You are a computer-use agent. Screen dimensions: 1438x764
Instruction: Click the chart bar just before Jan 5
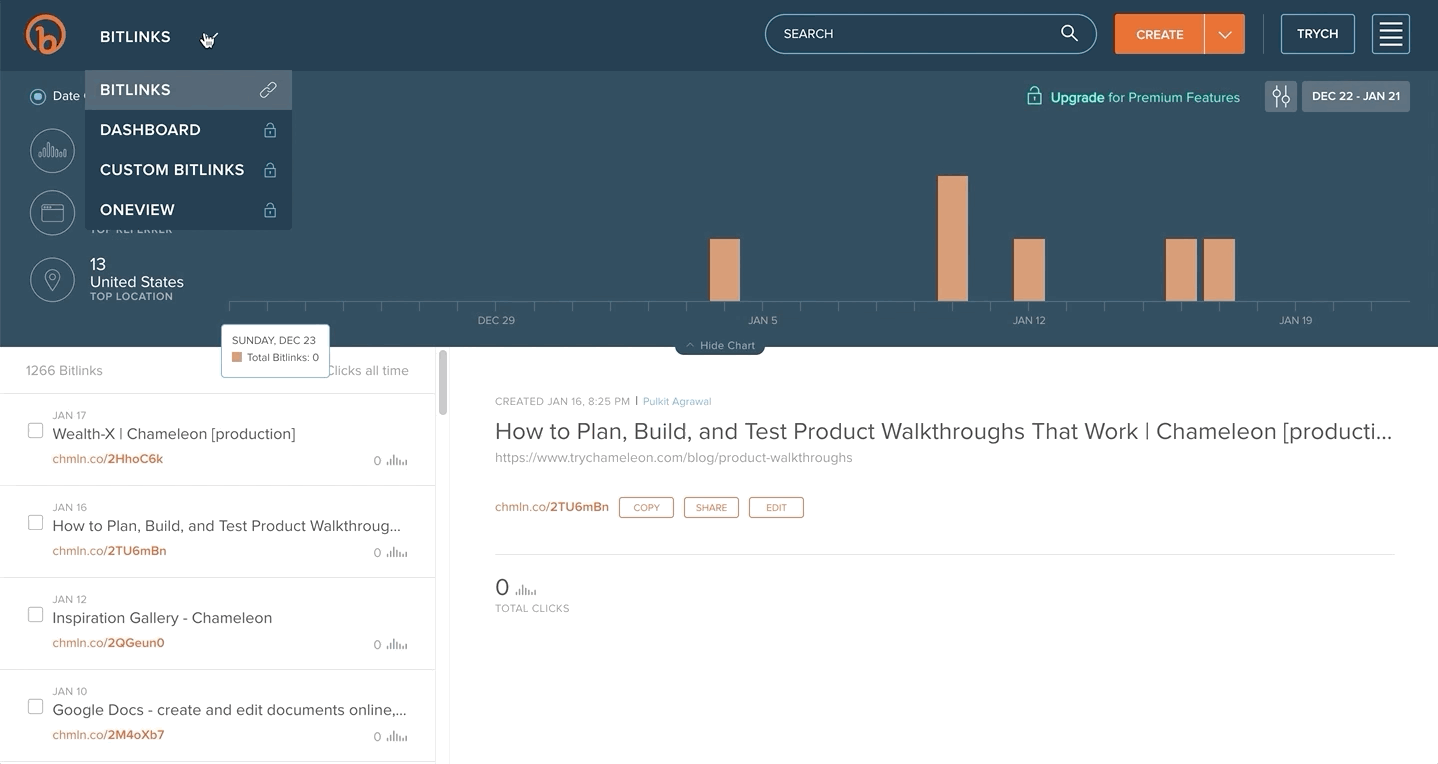click(725, 270)
